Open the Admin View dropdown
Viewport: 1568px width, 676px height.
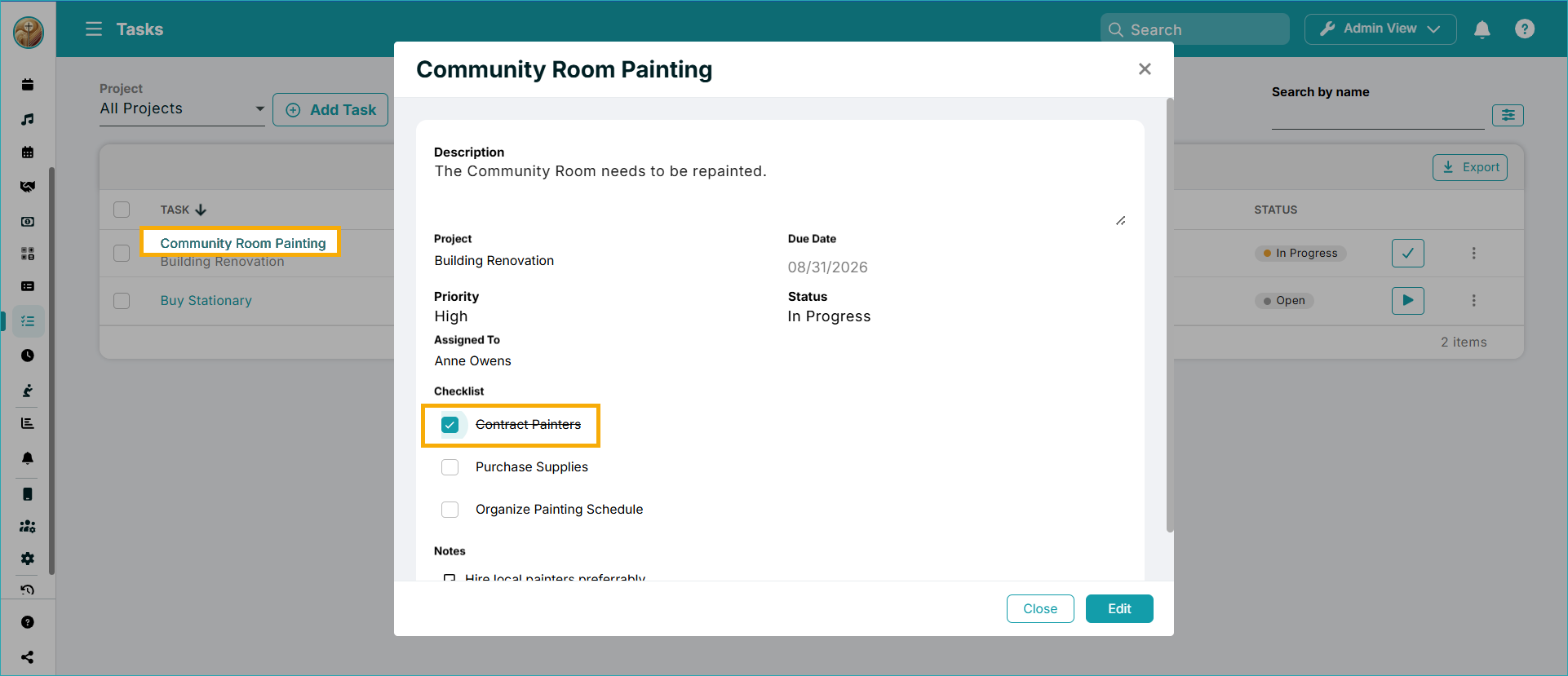[x=1380, y=29]
